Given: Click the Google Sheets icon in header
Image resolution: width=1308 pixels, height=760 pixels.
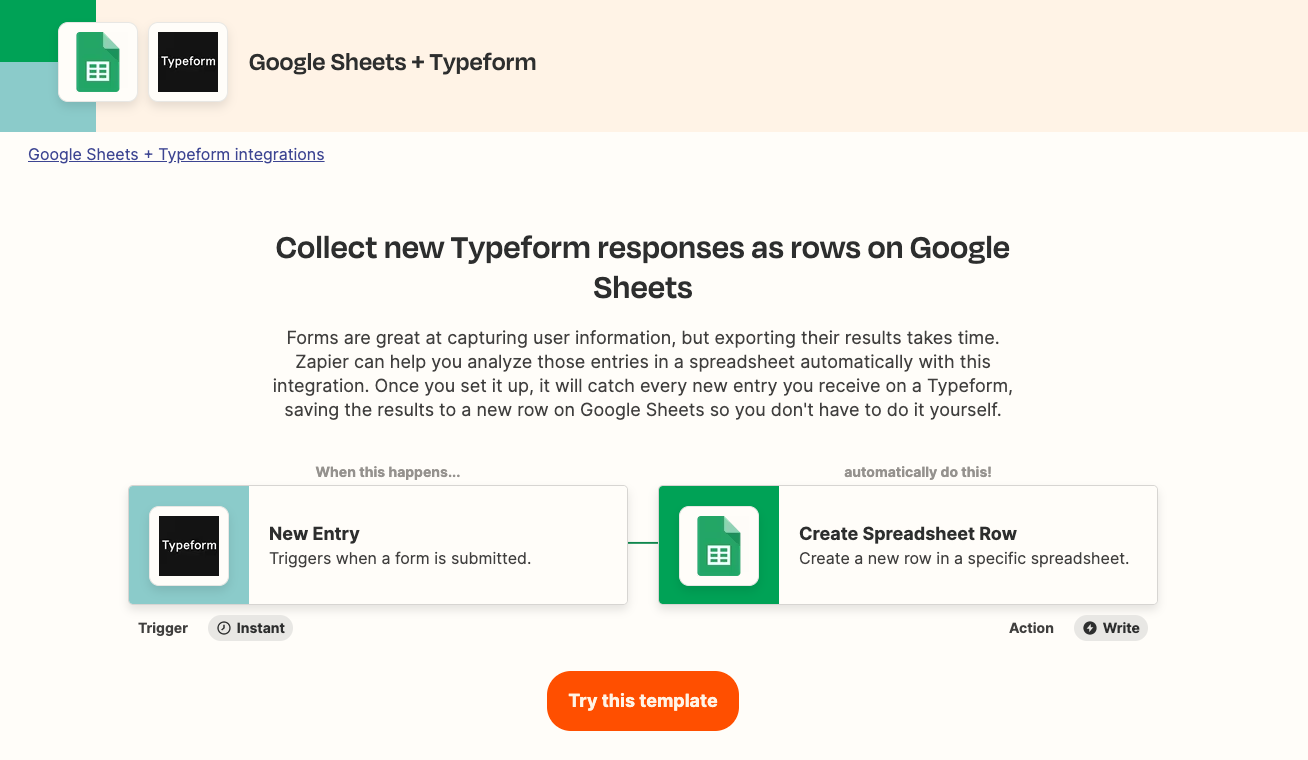Looking at the screenshot, I should (98, 62).
